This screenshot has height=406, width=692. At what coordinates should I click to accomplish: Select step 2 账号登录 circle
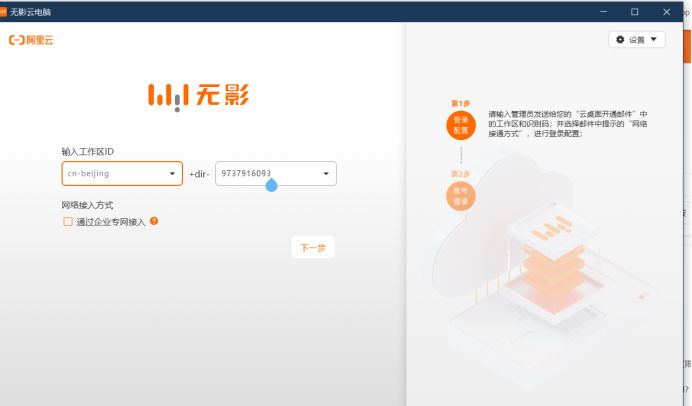(461, 196)
